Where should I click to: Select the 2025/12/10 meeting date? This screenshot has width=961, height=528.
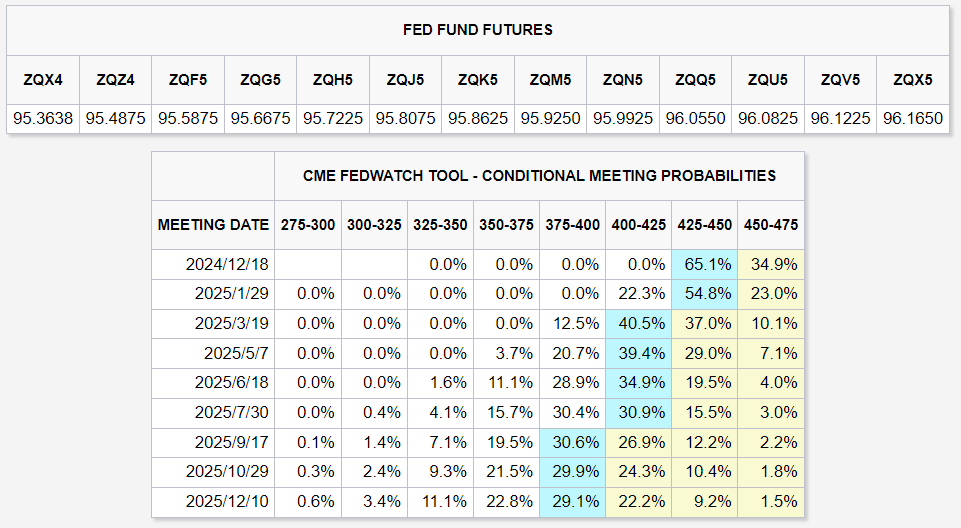click(x=227, y=502)
